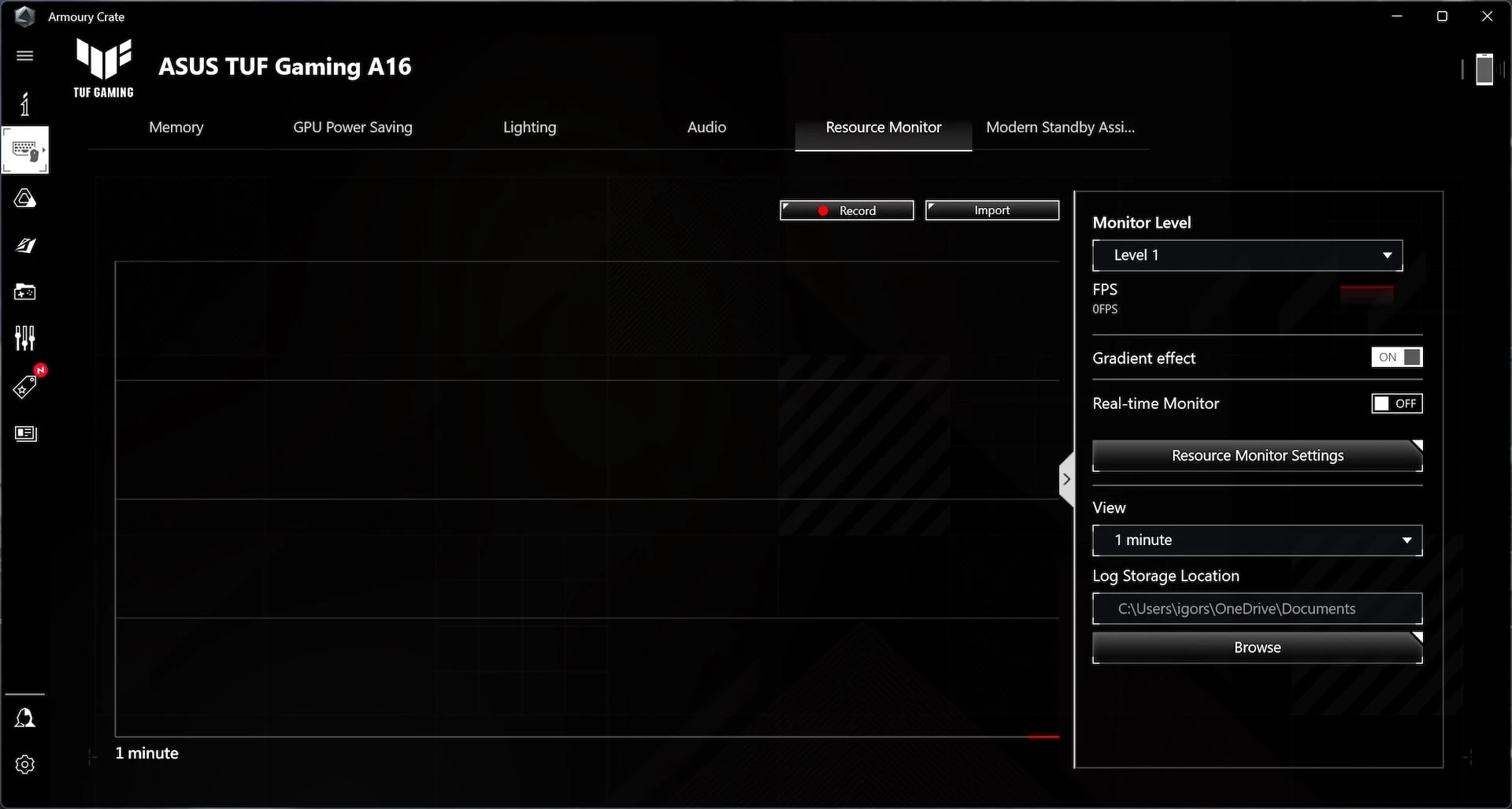The height and width of the screenshot is (809, 1512).
Task: Open the News page icon
Action: pos(25,433)
